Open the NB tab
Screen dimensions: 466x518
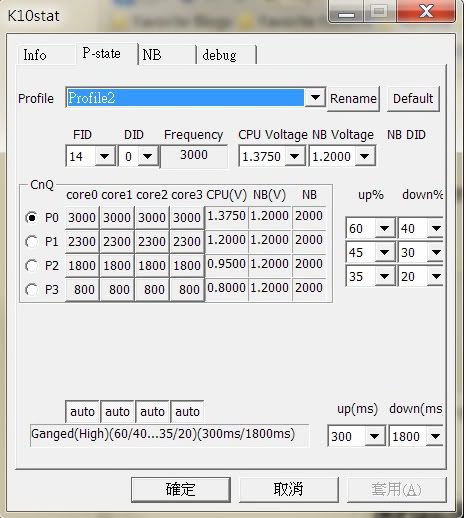[x=167, y=55]
